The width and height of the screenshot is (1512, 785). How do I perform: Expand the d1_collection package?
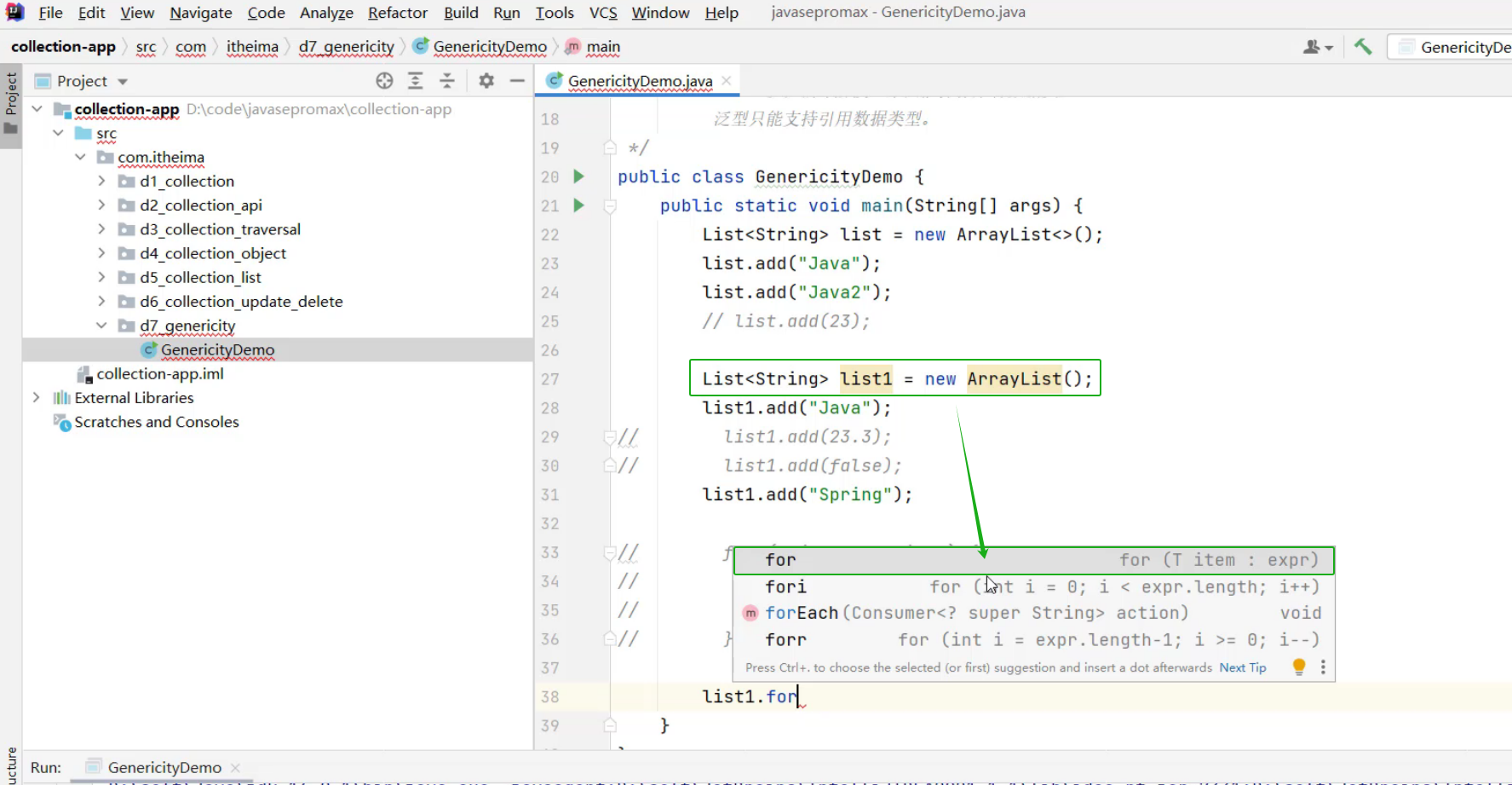[x=101, y=181]
